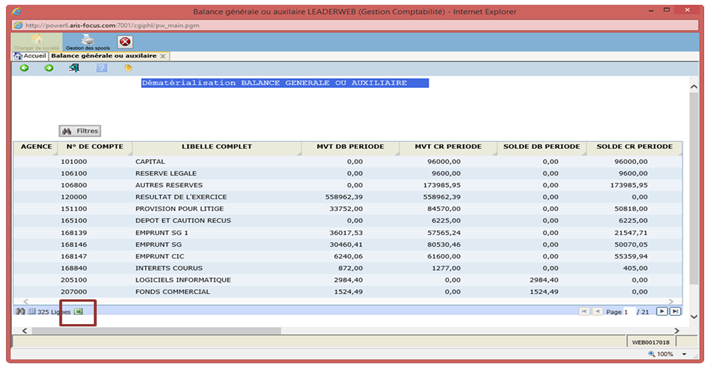Jump to the first page of results

(584, 311)
